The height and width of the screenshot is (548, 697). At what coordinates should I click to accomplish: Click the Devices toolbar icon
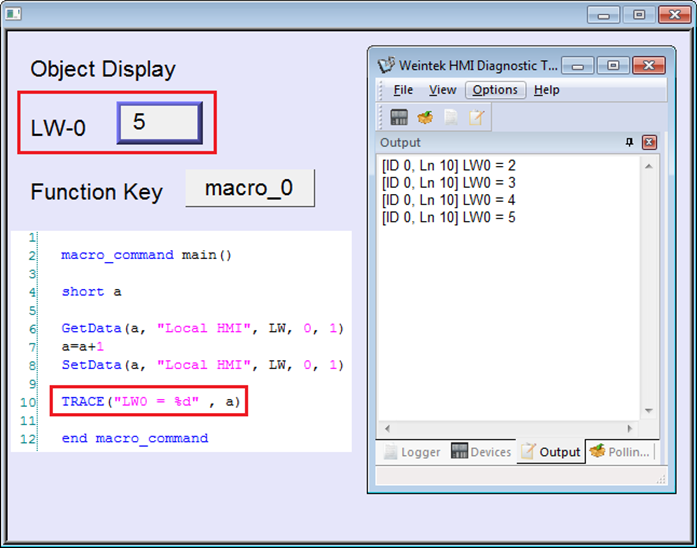click(x=399, y=117)
